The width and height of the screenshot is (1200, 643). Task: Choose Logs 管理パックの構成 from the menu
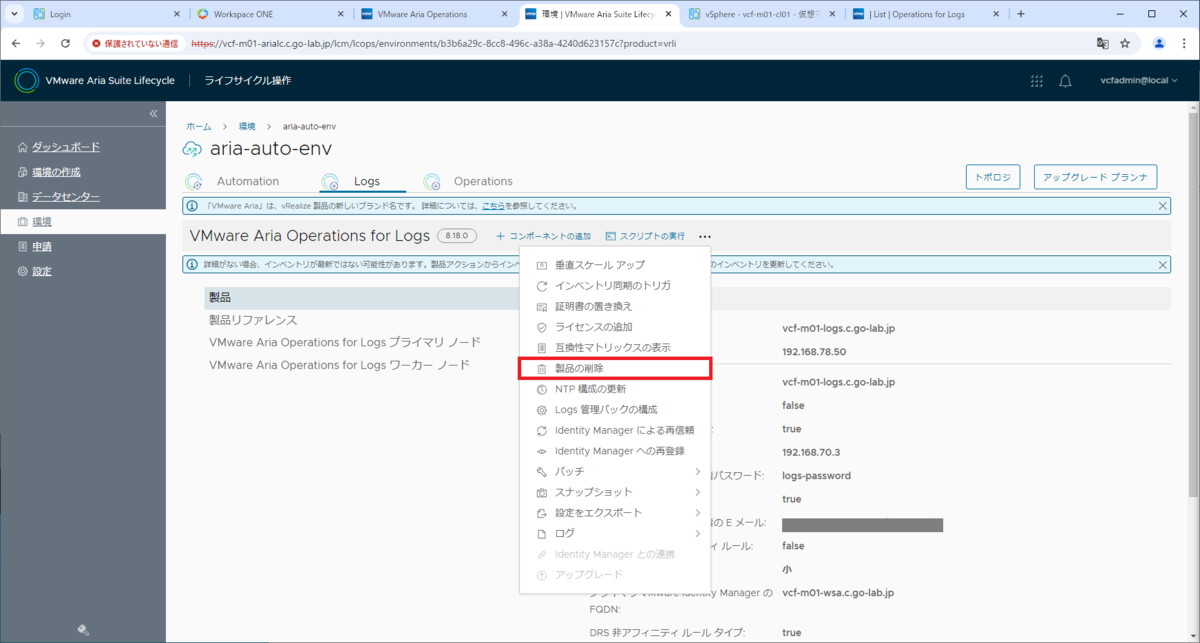[615, 409]
